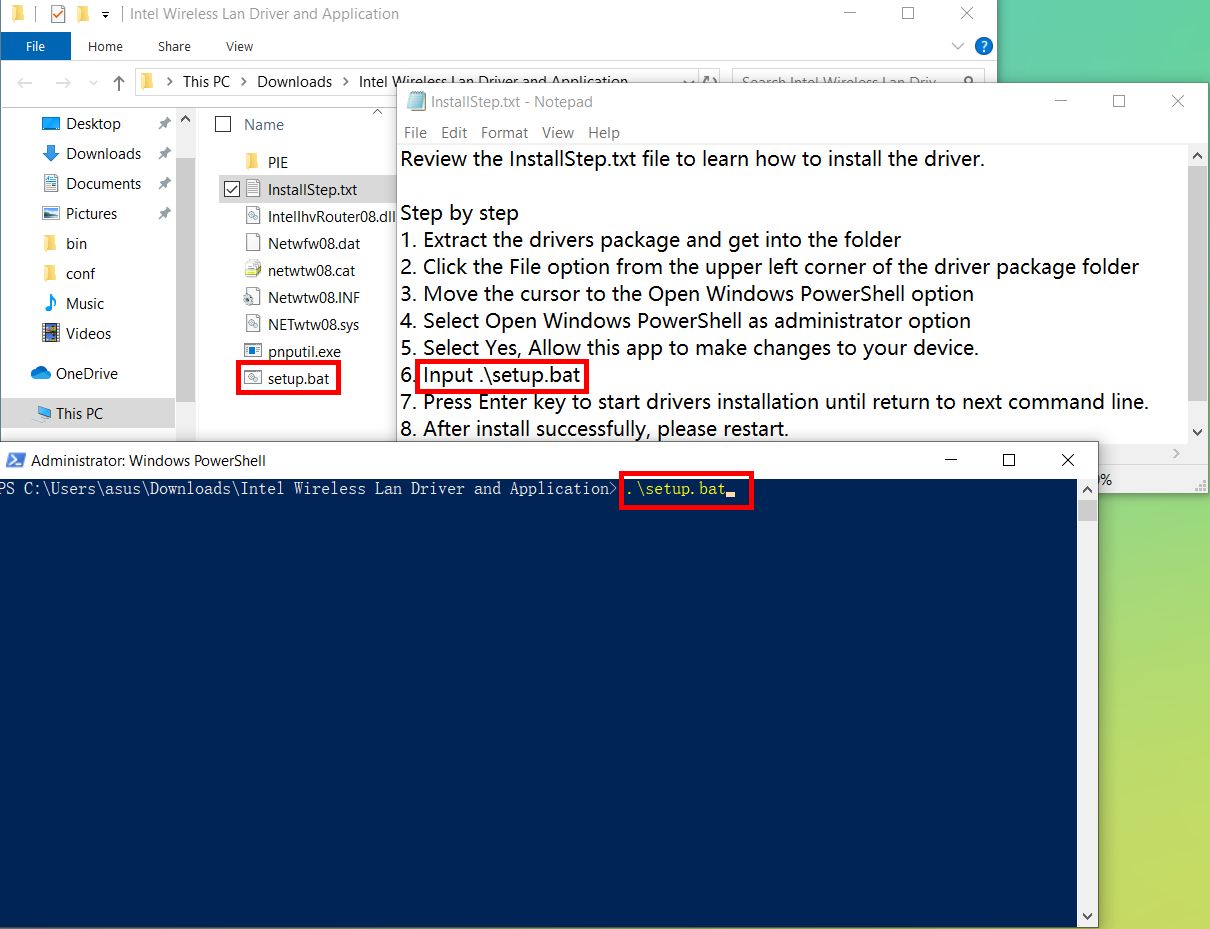Viewport: 1210px width, 929px height.
Task: Click the Notepad scroll down arrow
Action: point(1198,432)
